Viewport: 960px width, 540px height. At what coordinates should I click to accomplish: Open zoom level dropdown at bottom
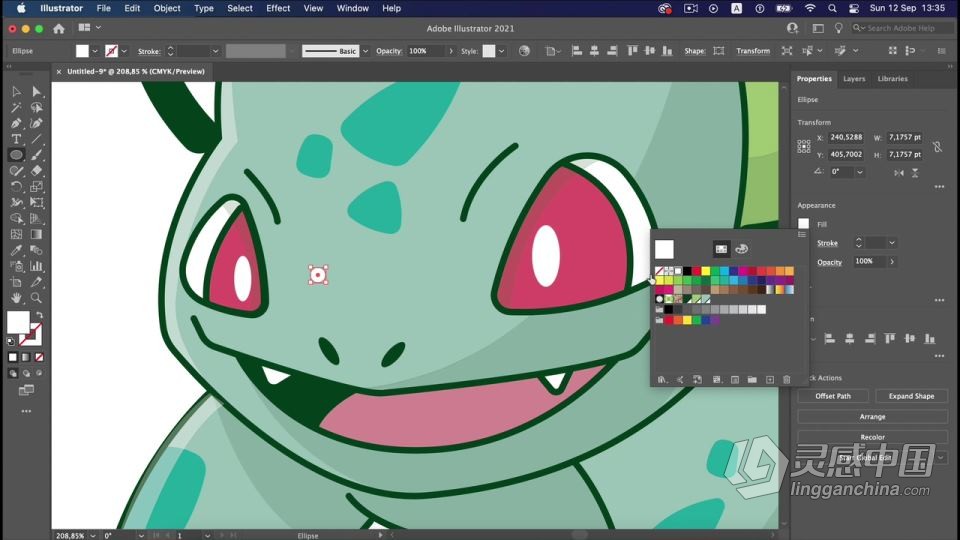[92, 536]
